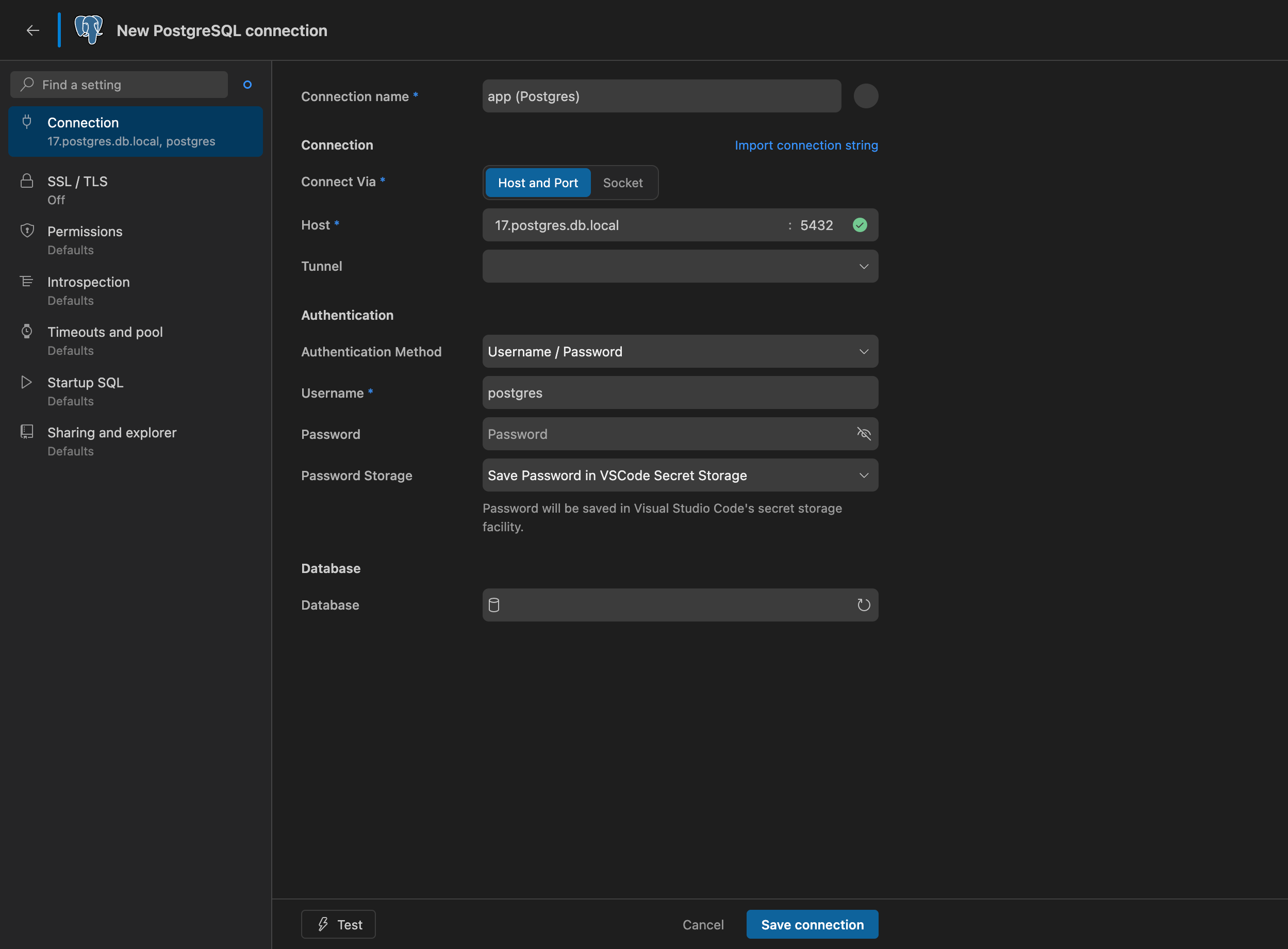The width and height of the screenshot is (1288, 949).
Task: Click the Sharing and explorer book icon
Action: coord(27,431)
